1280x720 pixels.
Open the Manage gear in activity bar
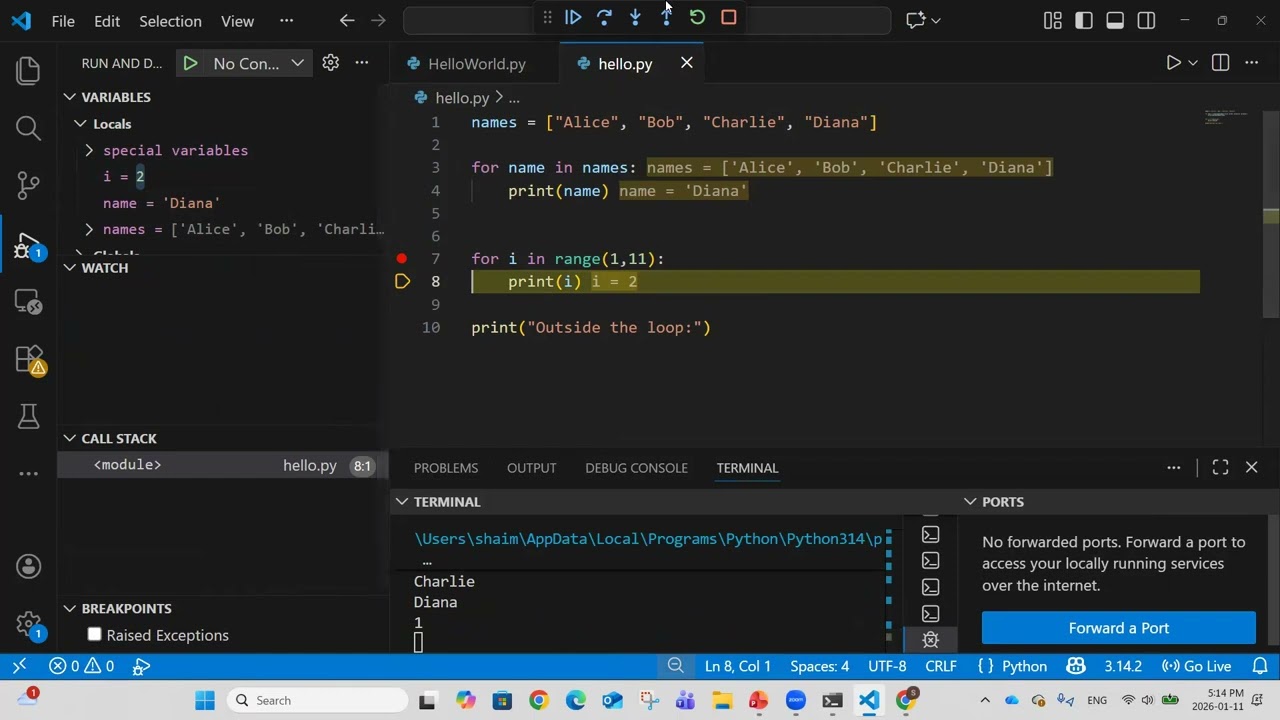coord(28,626)
